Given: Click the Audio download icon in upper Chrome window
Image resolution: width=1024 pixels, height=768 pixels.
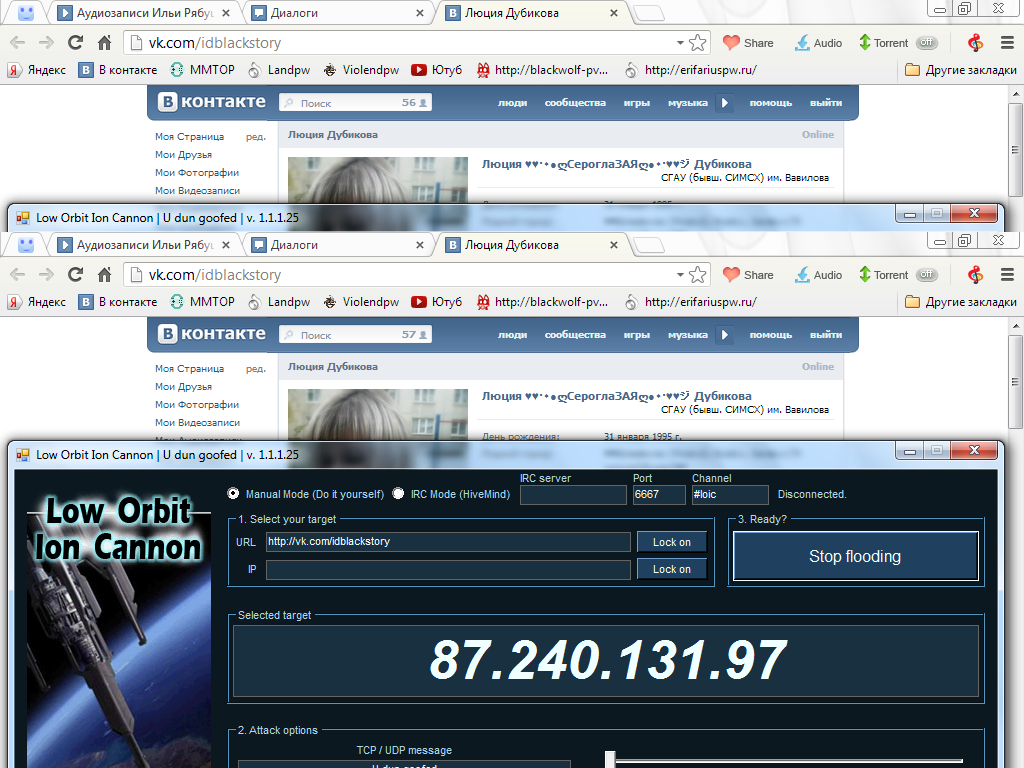Looking at the screenshot, I should (802, 43).
